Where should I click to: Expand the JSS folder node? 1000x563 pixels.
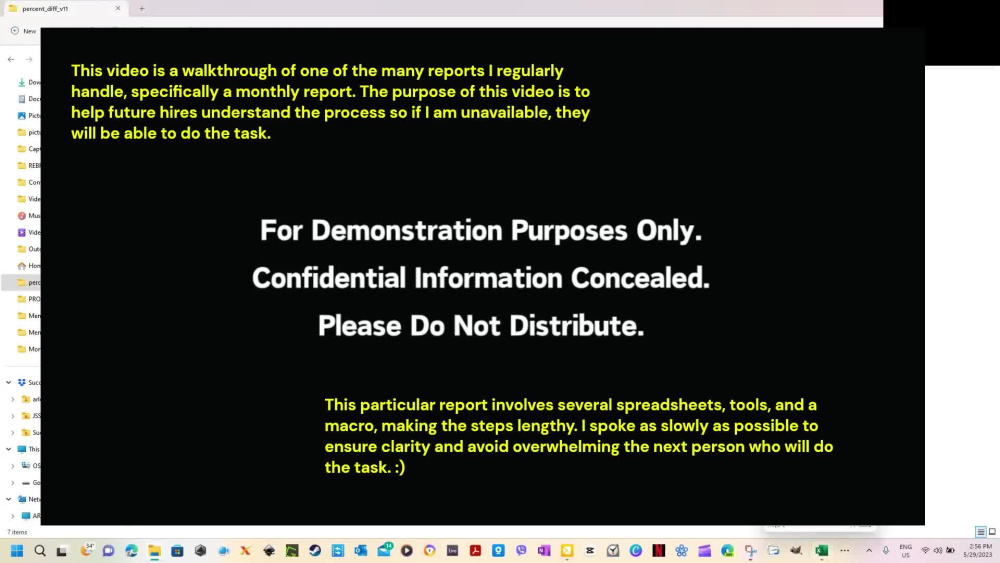[x=13, y=416]
